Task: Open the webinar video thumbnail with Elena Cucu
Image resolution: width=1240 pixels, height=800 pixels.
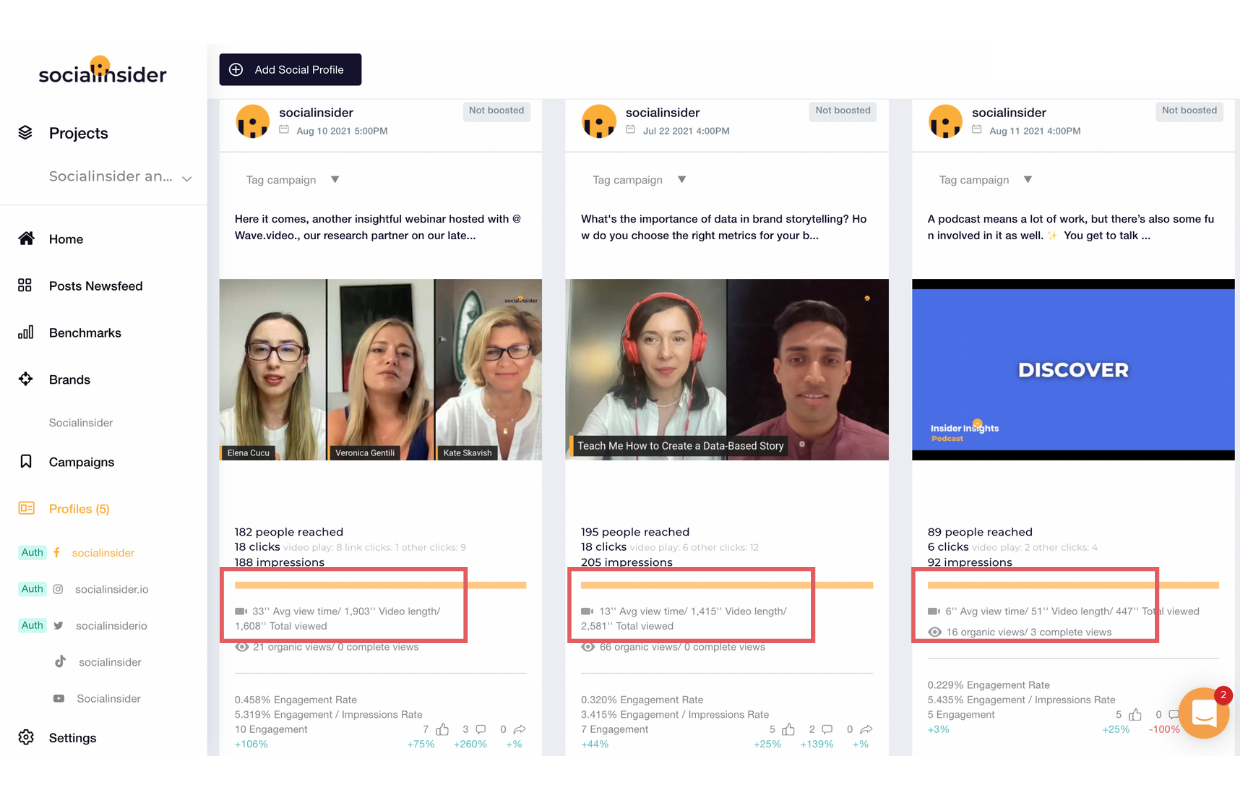Action: pyautogui.click(x=381, y=370)
